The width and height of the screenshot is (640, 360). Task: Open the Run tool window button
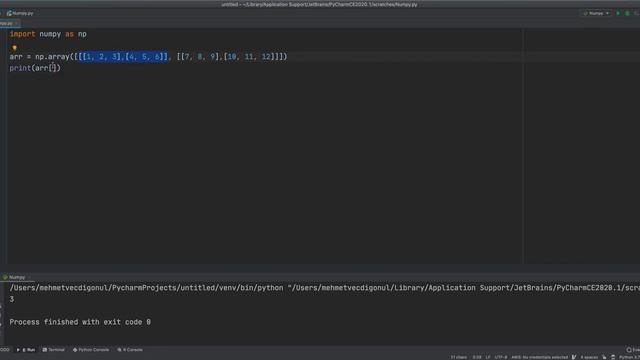coord(26,350)
